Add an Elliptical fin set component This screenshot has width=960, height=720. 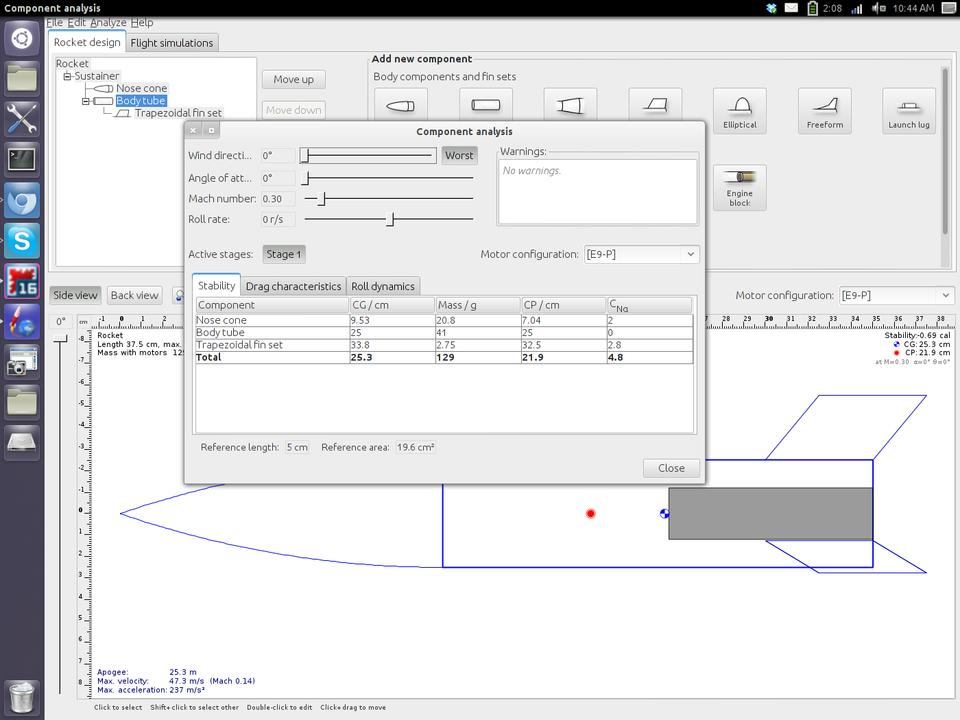pos(739,110)
